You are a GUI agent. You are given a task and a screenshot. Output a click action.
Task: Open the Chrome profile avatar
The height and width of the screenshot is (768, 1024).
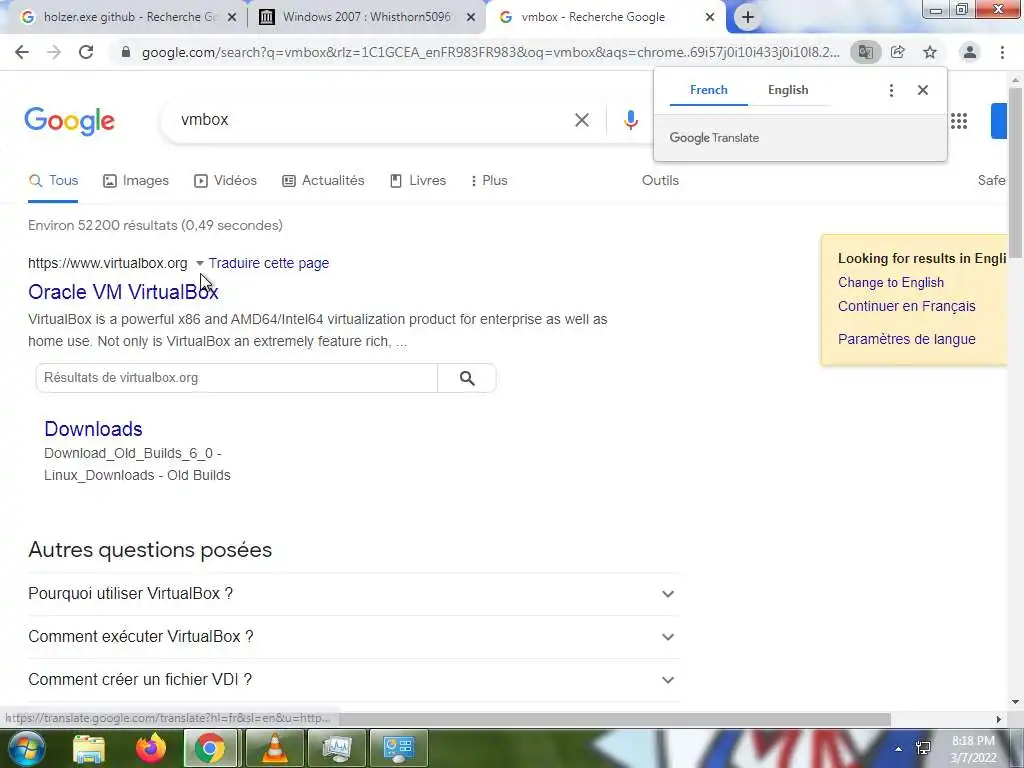[970, 52]
